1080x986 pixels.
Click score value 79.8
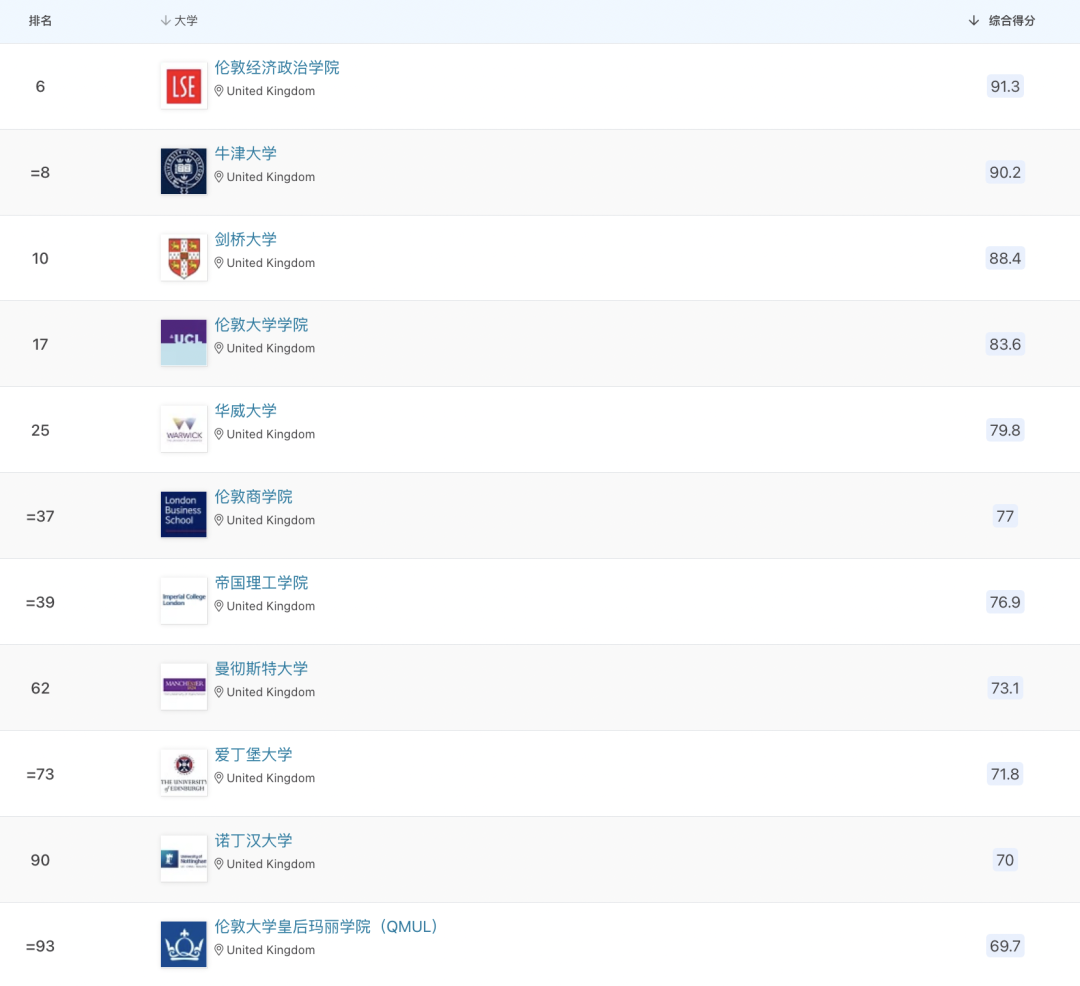1005,430
